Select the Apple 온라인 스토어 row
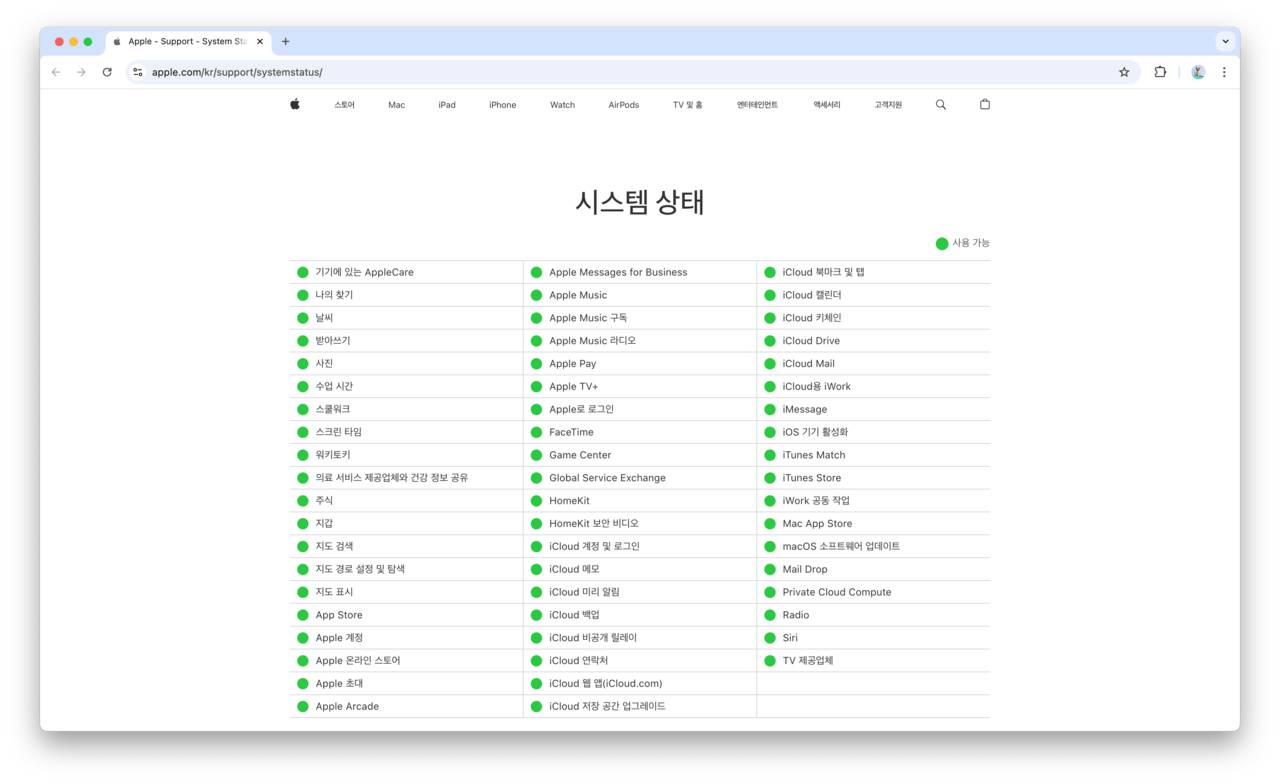The image size is (1280, 784). click(406, 661)
